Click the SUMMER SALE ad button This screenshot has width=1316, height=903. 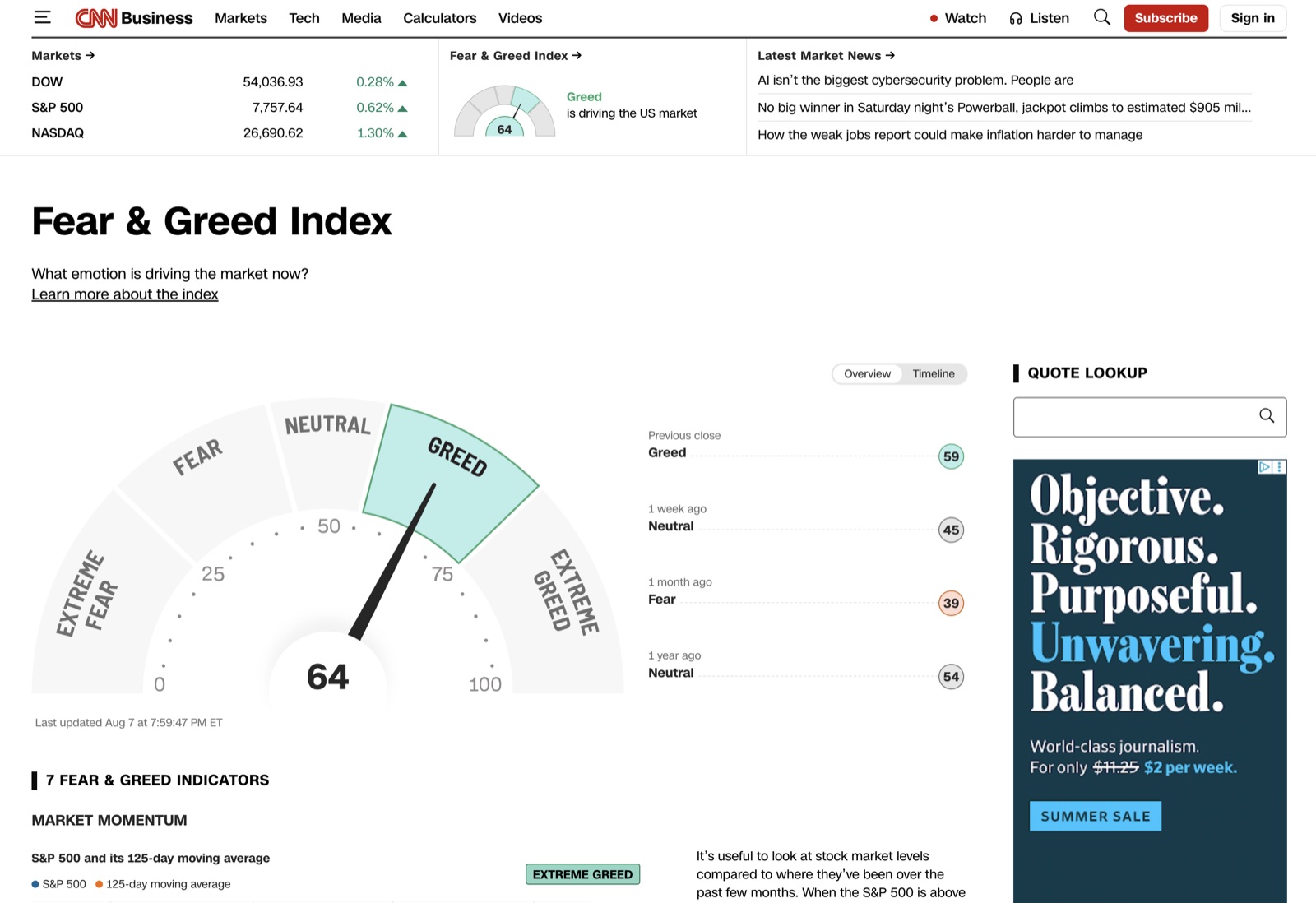tap(1096, 816)
